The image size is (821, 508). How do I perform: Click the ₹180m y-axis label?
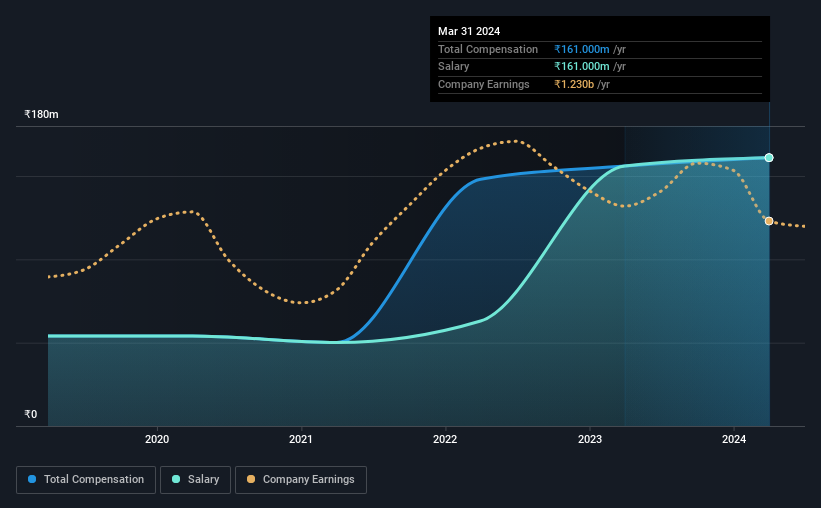coord(41,114)
